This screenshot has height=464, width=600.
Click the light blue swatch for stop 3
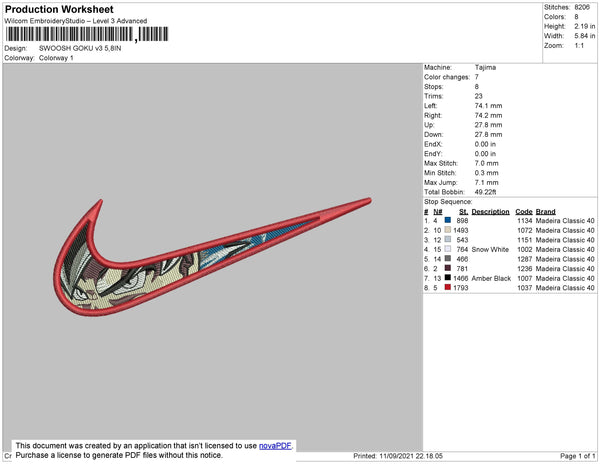point(448,239)
